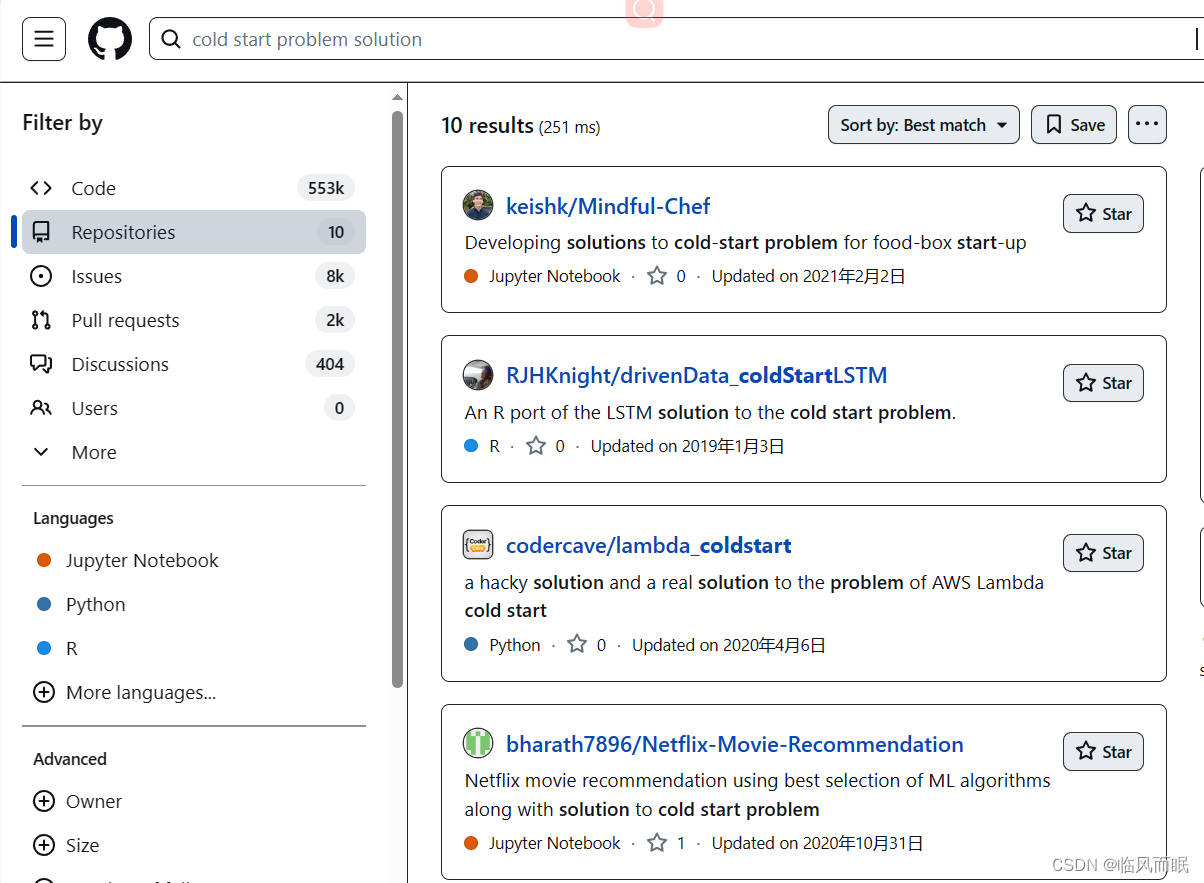Click RJHKnight user avatar
This screenshot has width=1204, height=883.
[x=478, y=375]
